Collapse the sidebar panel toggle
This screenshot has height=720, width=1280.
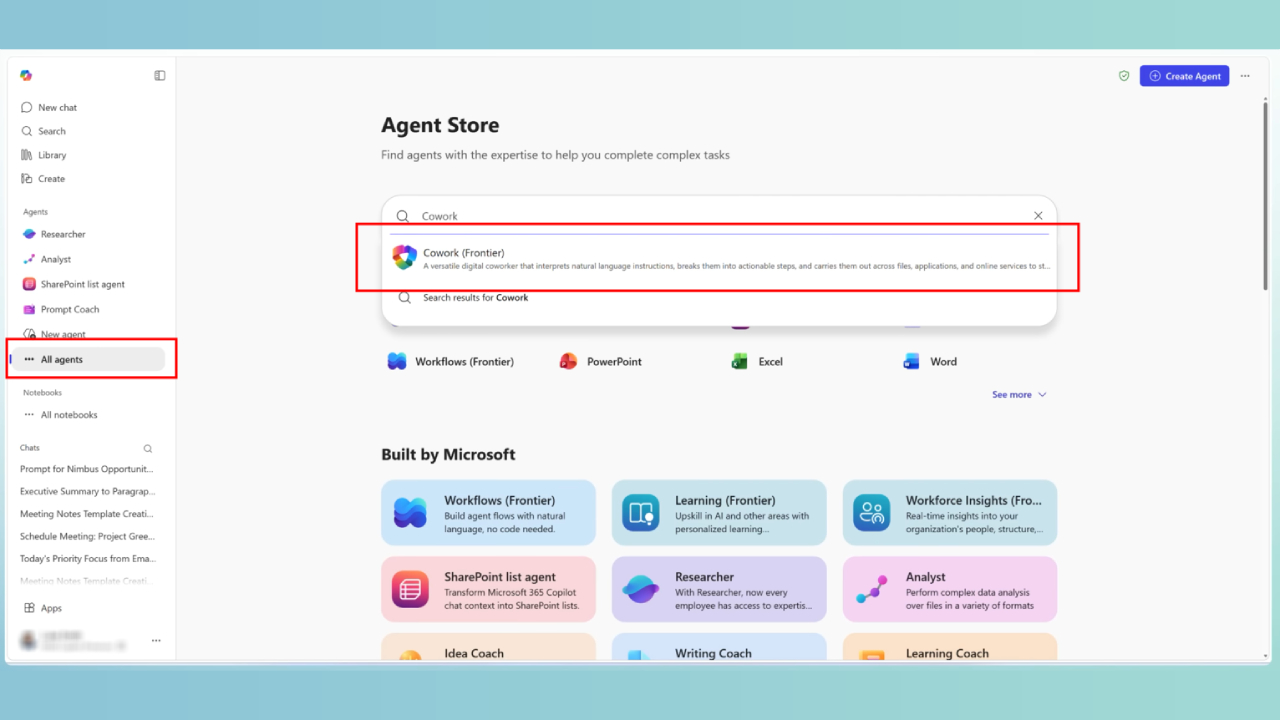point(160,76)
